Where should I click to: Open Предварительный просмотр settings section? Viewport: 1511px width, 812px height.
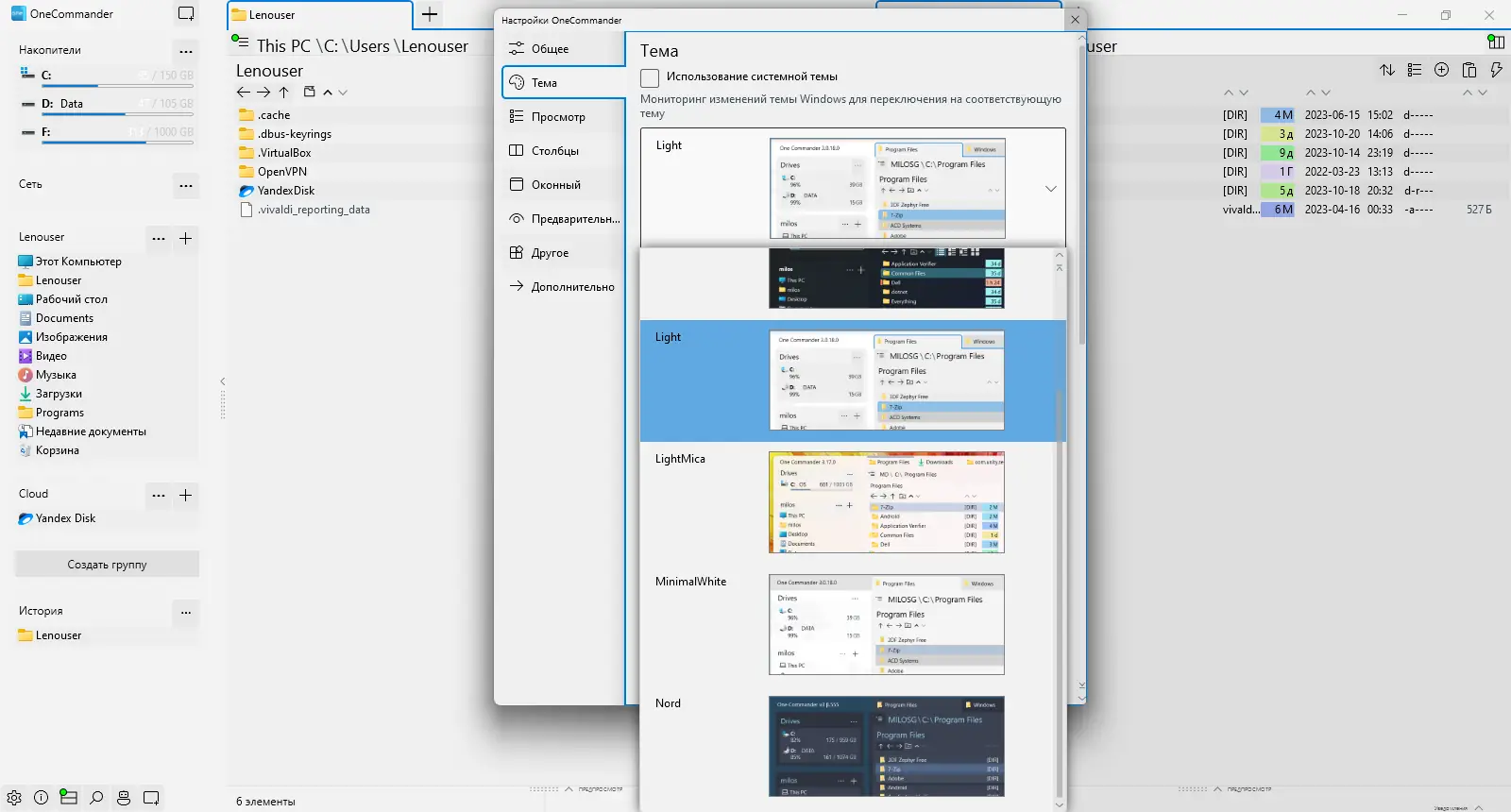(564, 219)
